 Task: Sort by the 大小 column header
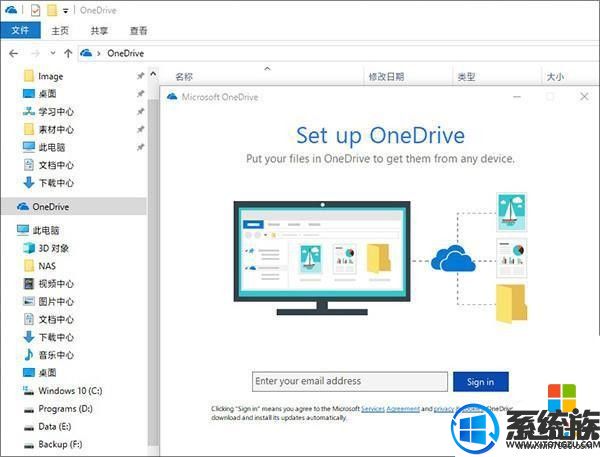point(555,77)
